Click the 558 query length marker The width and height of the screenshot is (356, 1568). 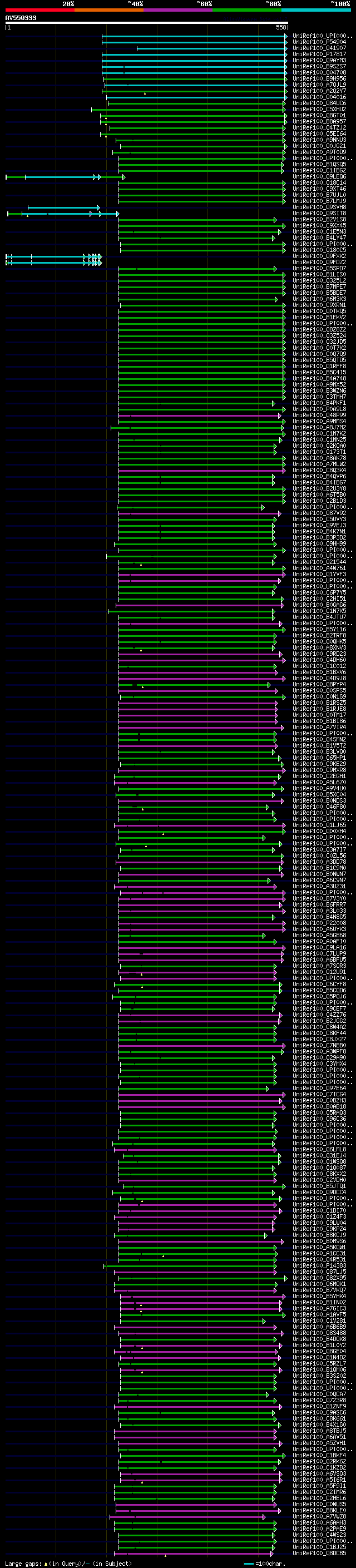click(x=281, y=27)
